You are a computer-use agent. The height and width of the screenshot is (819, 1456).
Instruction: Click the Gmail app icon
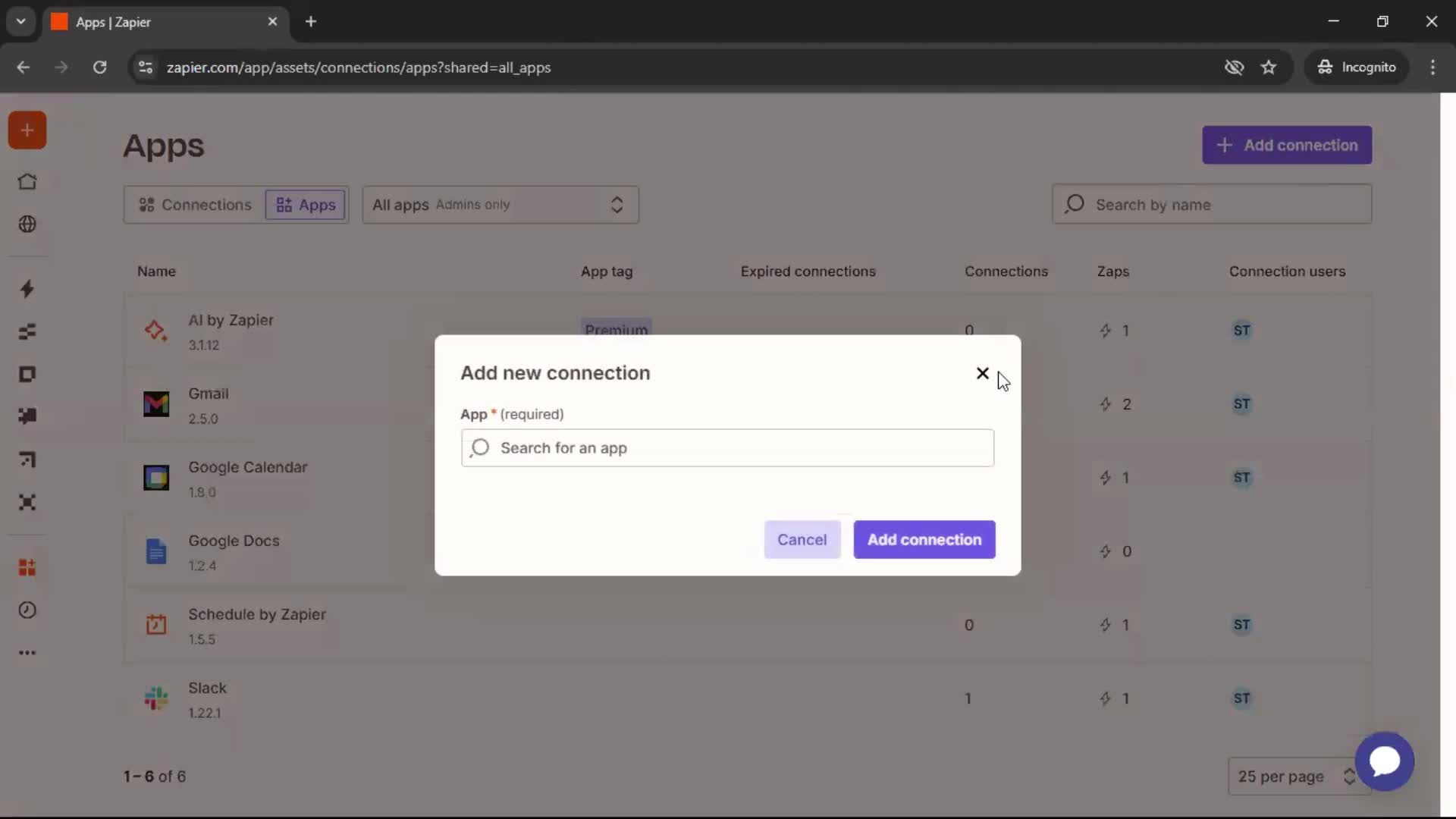point(156,404)
